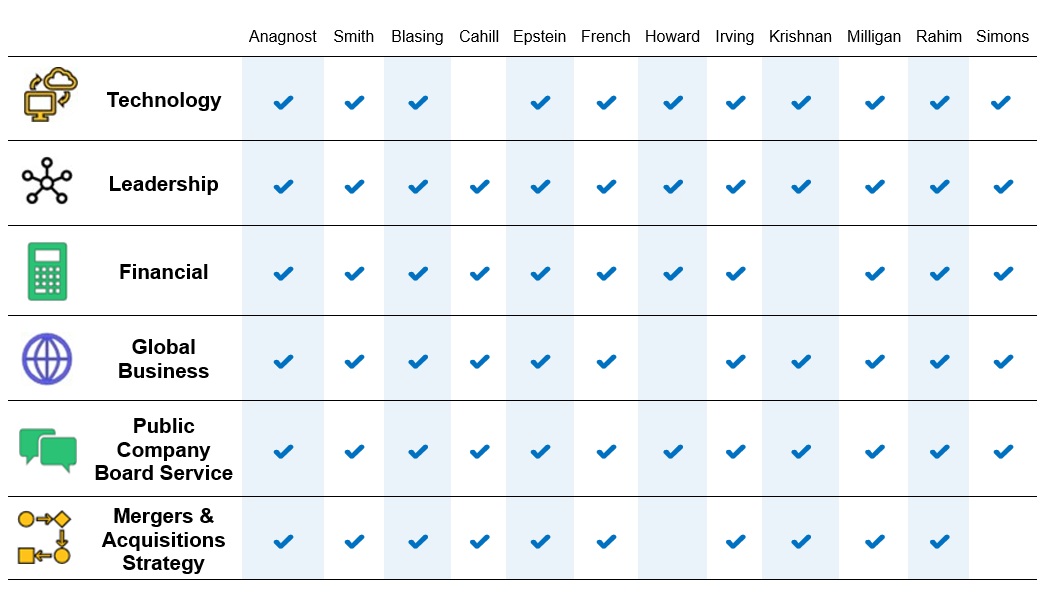Click the Global Business row label

[x=164, y=359]
